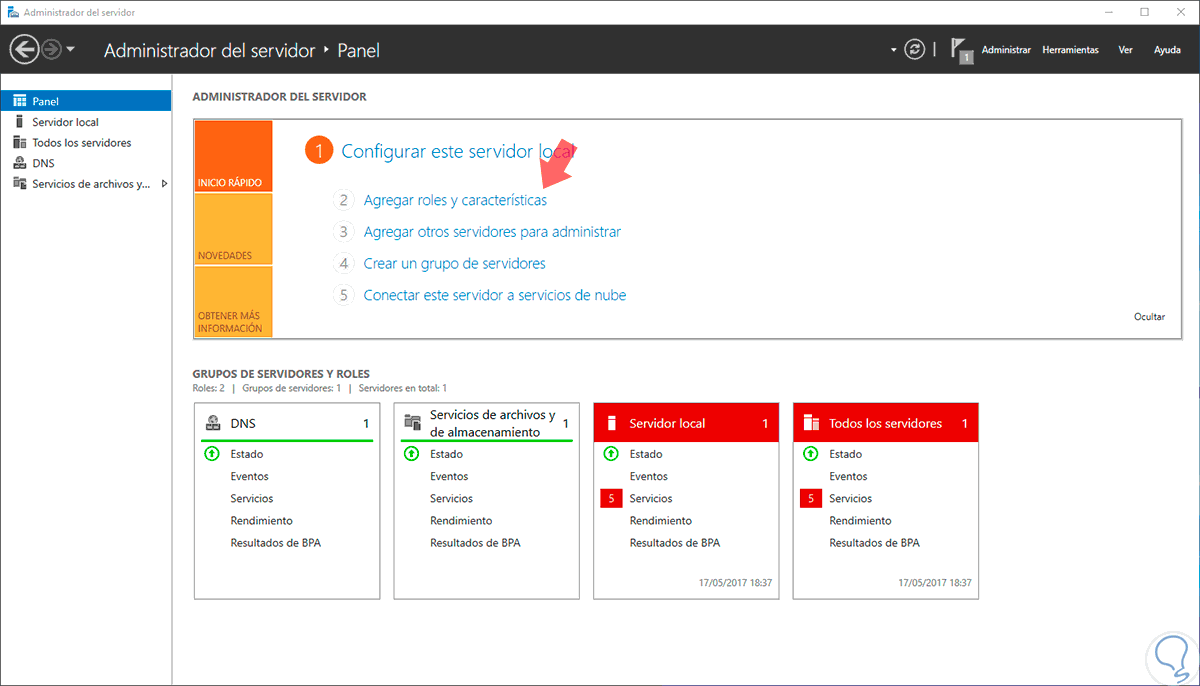Click Configurar este servidor local link

tap(459, 151)
